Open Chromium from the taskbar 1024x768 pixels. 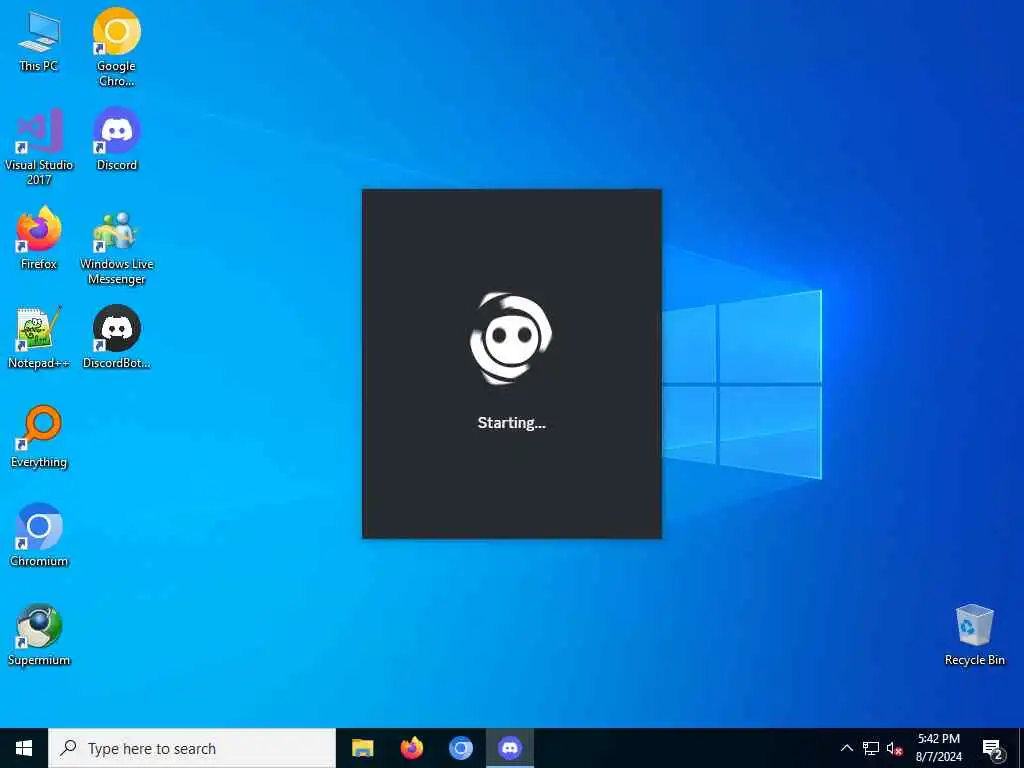[x=461, y=748]
